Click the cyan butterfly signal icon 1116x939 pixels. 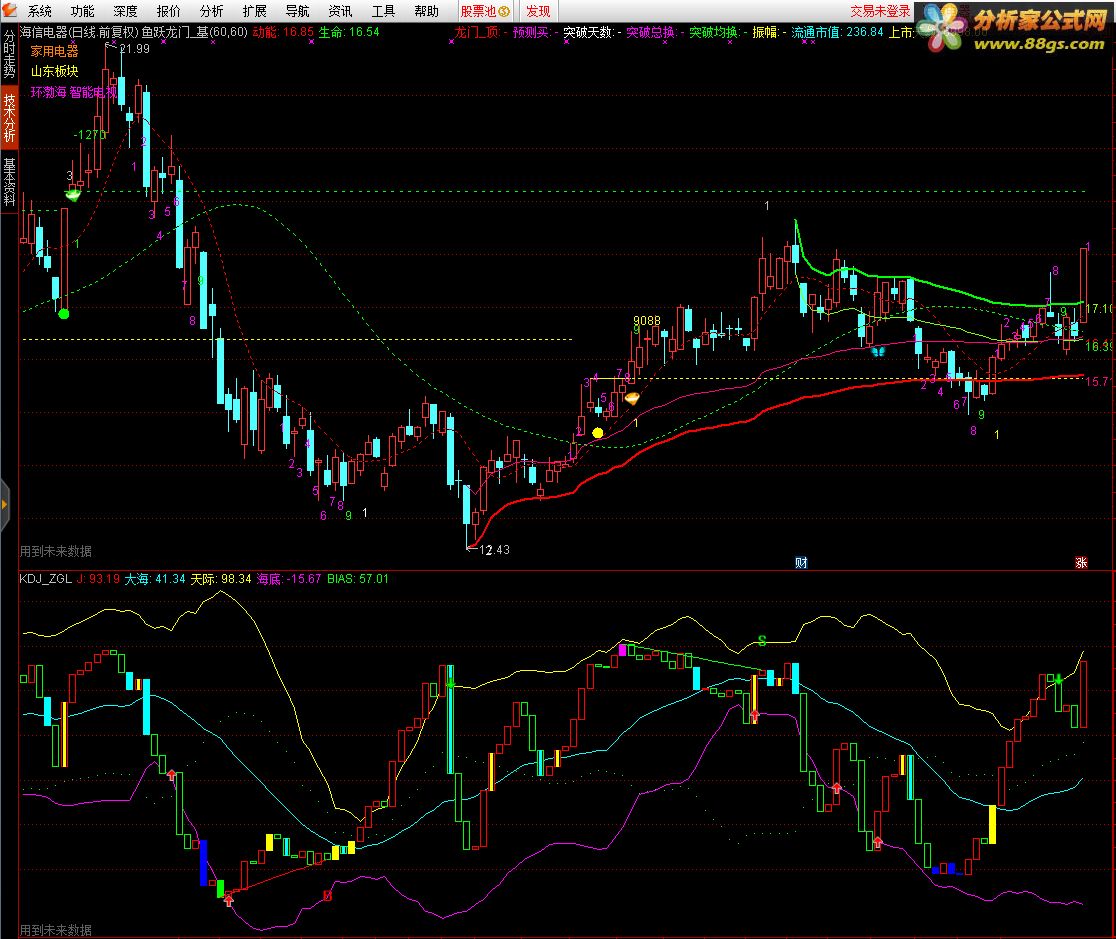878,351
